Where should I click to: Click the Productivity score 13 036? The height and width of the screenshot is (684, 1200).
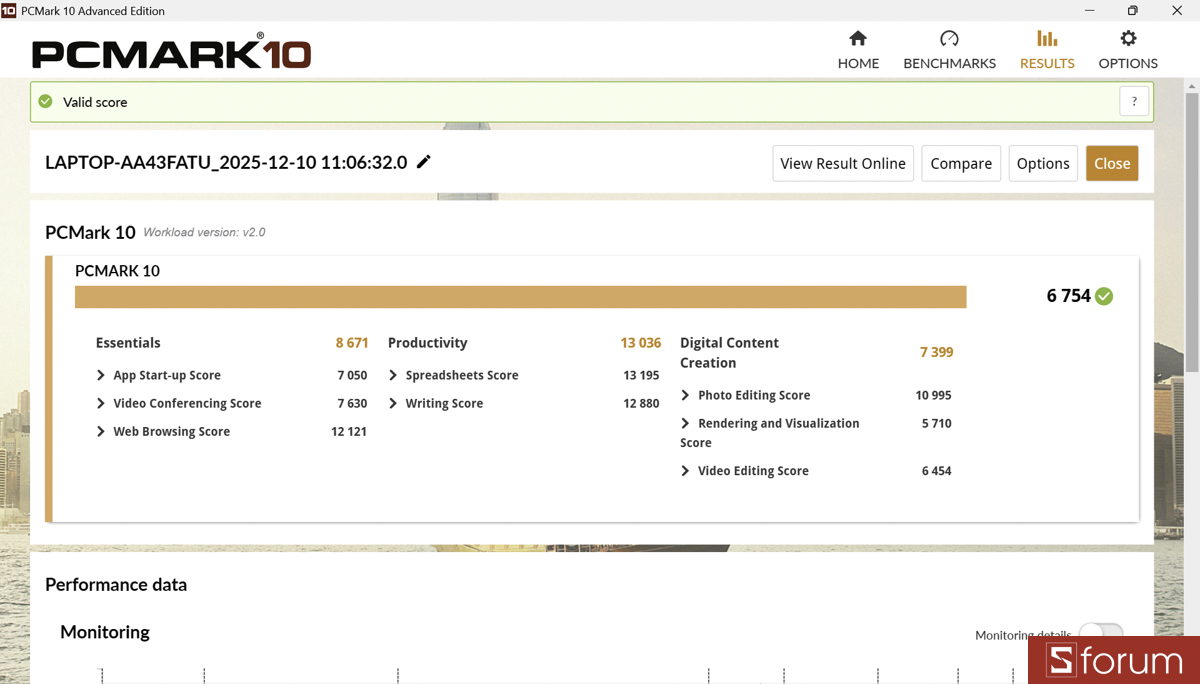pyautogui.click(x=641, y=342)
